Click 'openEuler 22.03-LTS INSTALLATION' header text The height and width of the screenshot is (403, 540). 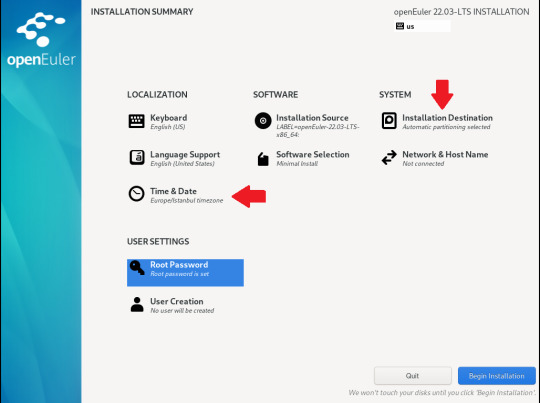(x=461, y=12)
